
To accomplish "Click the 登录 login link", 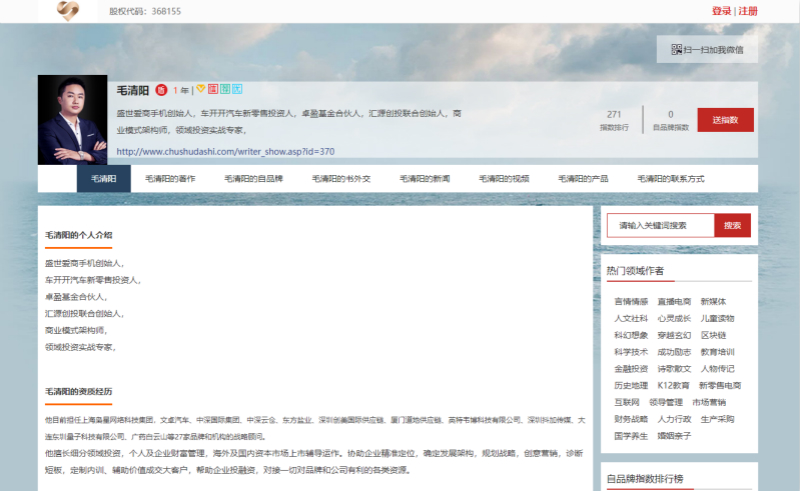I will click(x=721, y=11).
